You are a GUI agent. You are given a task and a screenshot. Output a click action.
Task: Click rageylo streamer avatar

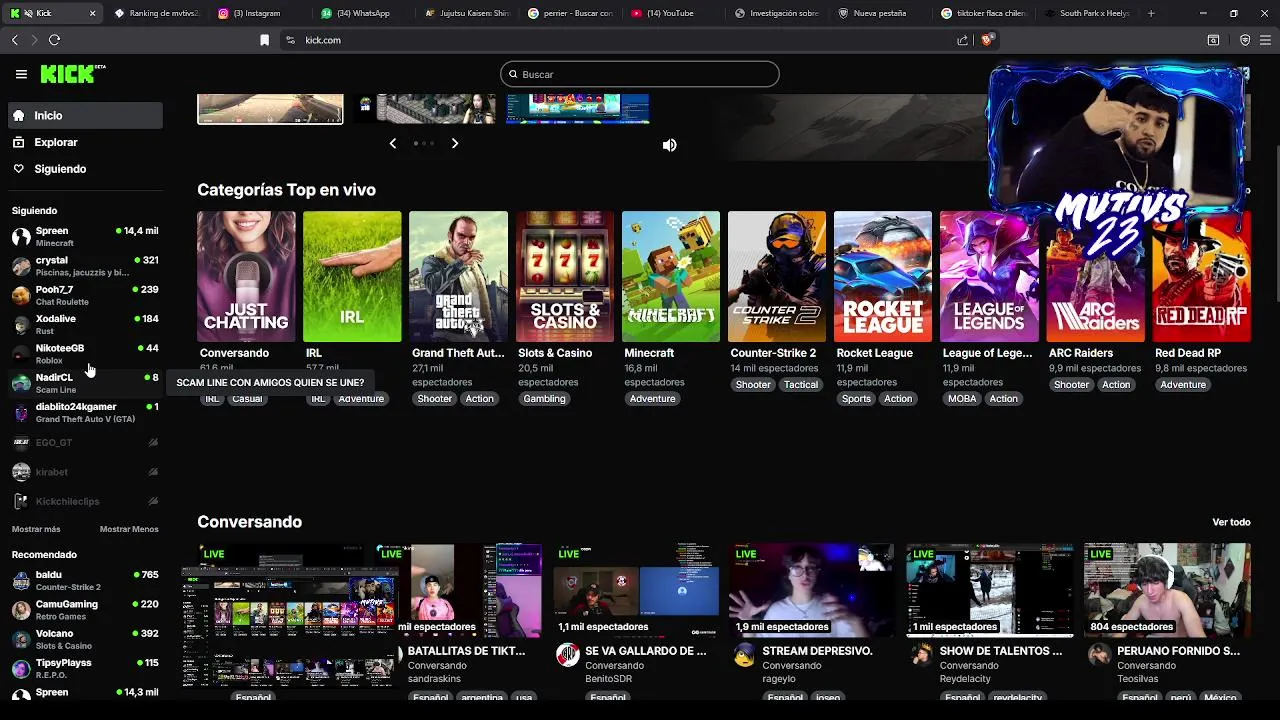(x=745, y=656)
